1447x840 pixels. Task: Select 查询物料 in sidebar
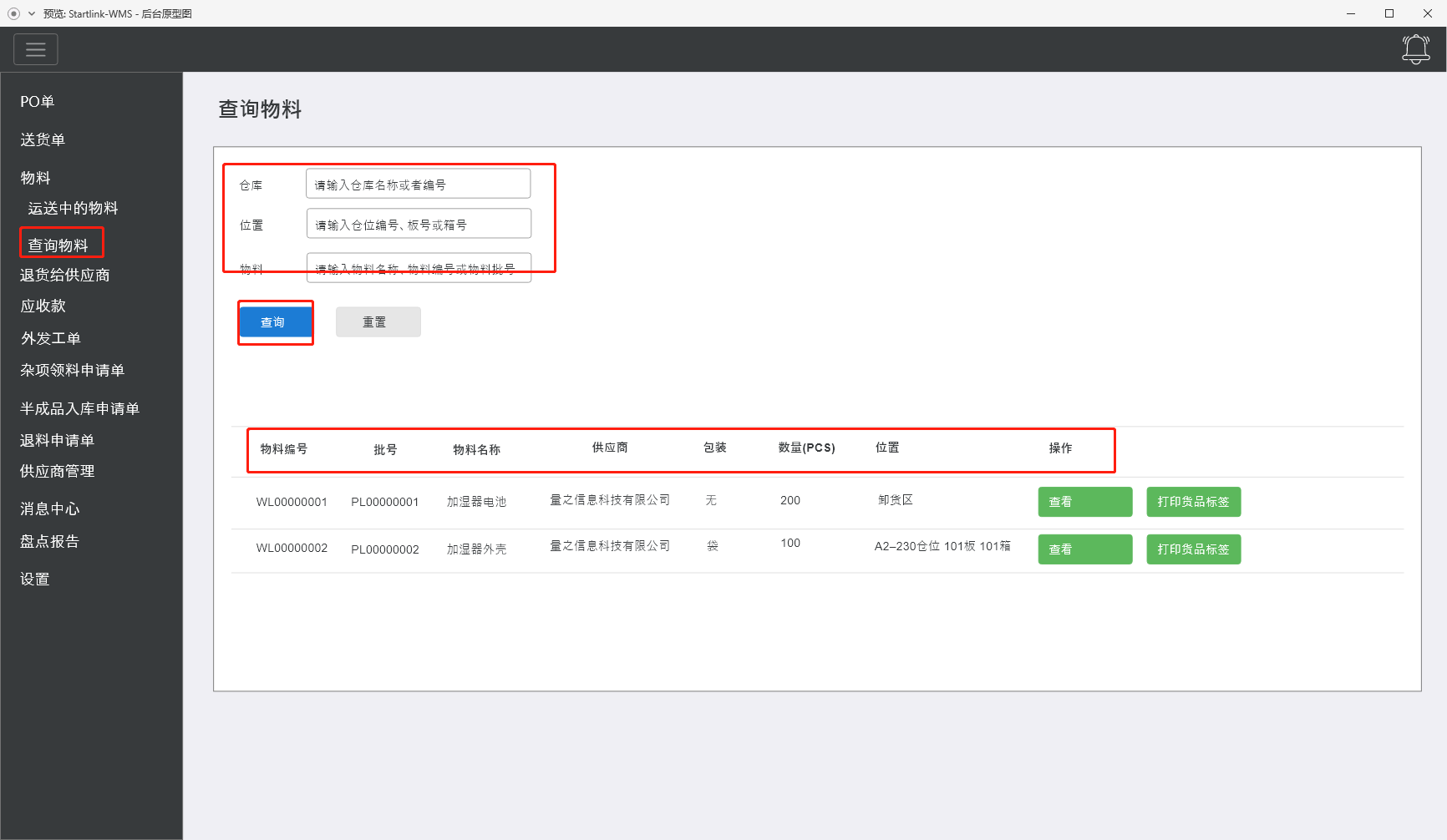click(x=58, y=245)
